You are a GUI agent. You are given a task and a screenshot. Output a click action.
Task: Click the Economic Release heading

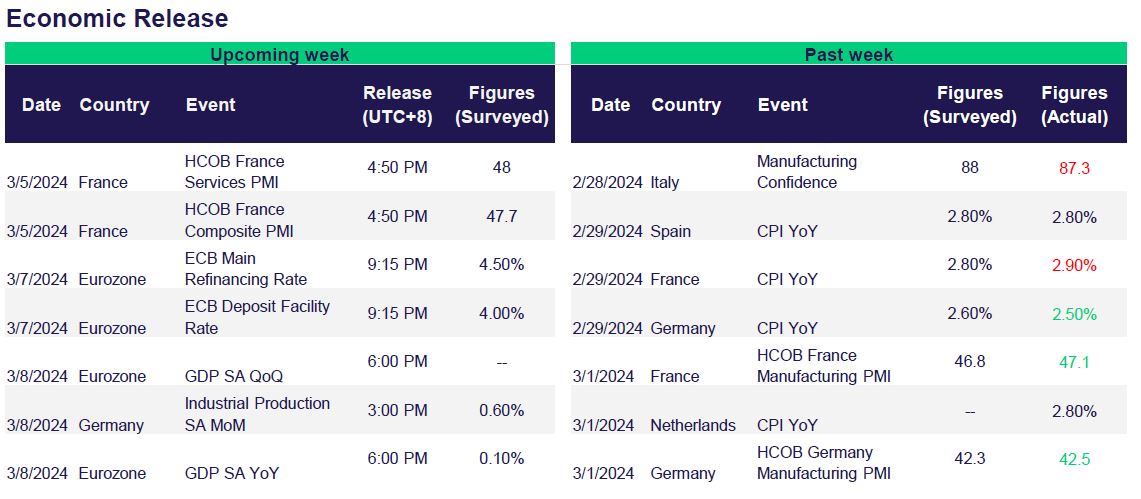tap(117, 18)
